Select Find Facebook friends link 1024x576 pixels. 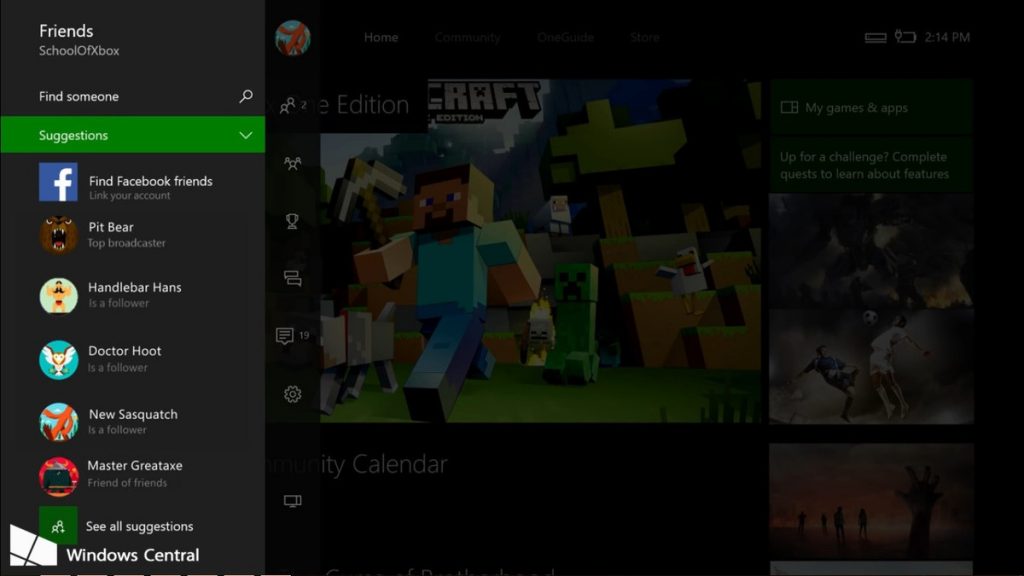[151, 181]
